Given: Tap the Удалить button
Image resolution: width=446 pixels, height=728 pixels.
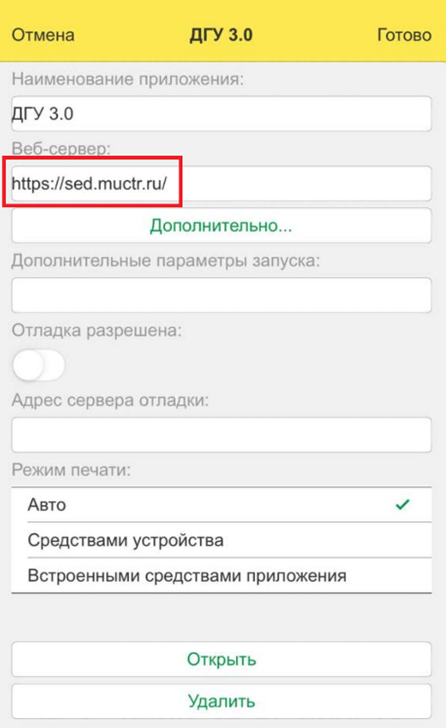Looking at the screenshot, I should (x=221, y=701).
